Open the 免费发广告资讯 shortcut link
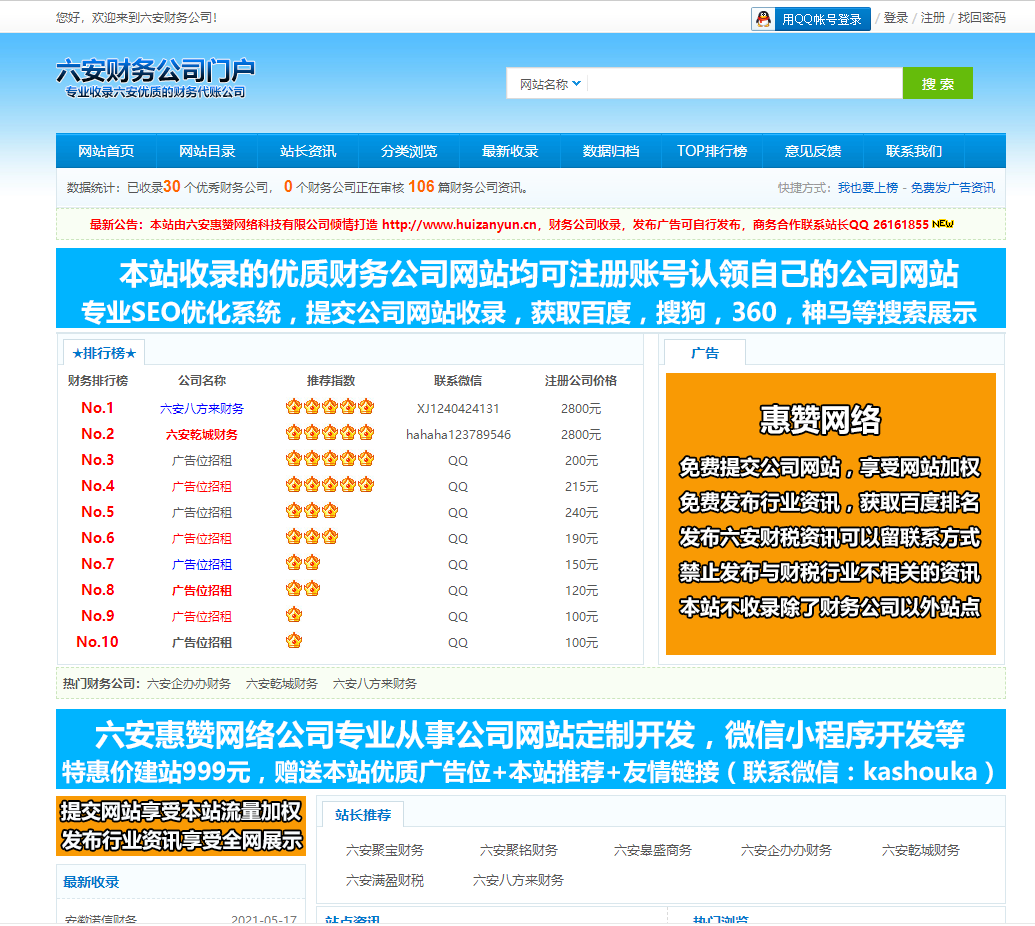Image resolution: width=1035 pixels, height=926 pixels. 952,187
